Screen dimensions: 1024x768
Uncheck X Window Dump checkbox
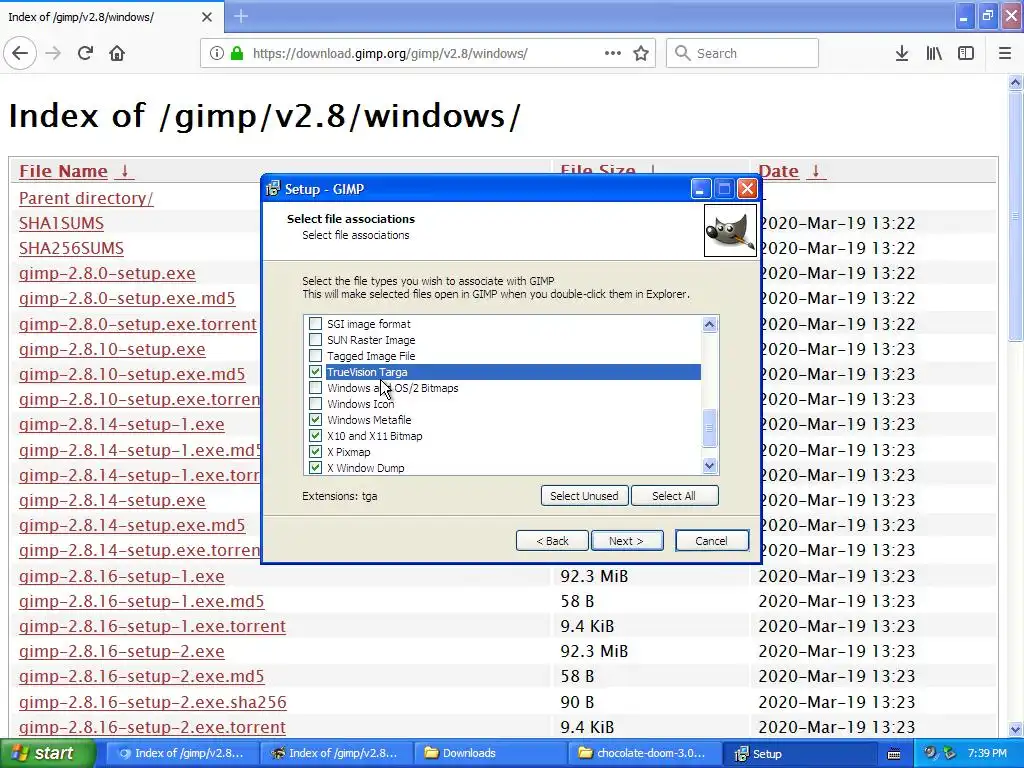click(x=315, y=468)
